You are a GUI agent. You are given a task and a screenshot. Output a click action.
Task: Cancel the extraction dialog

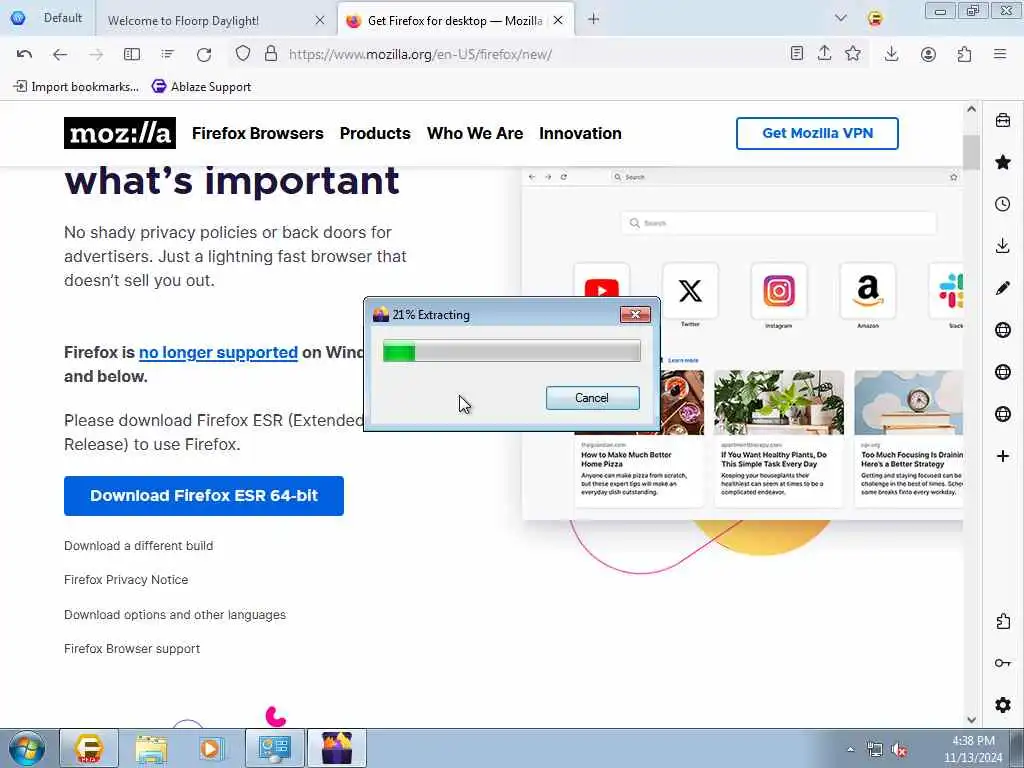pyautogui.click(x=592, y=398)
